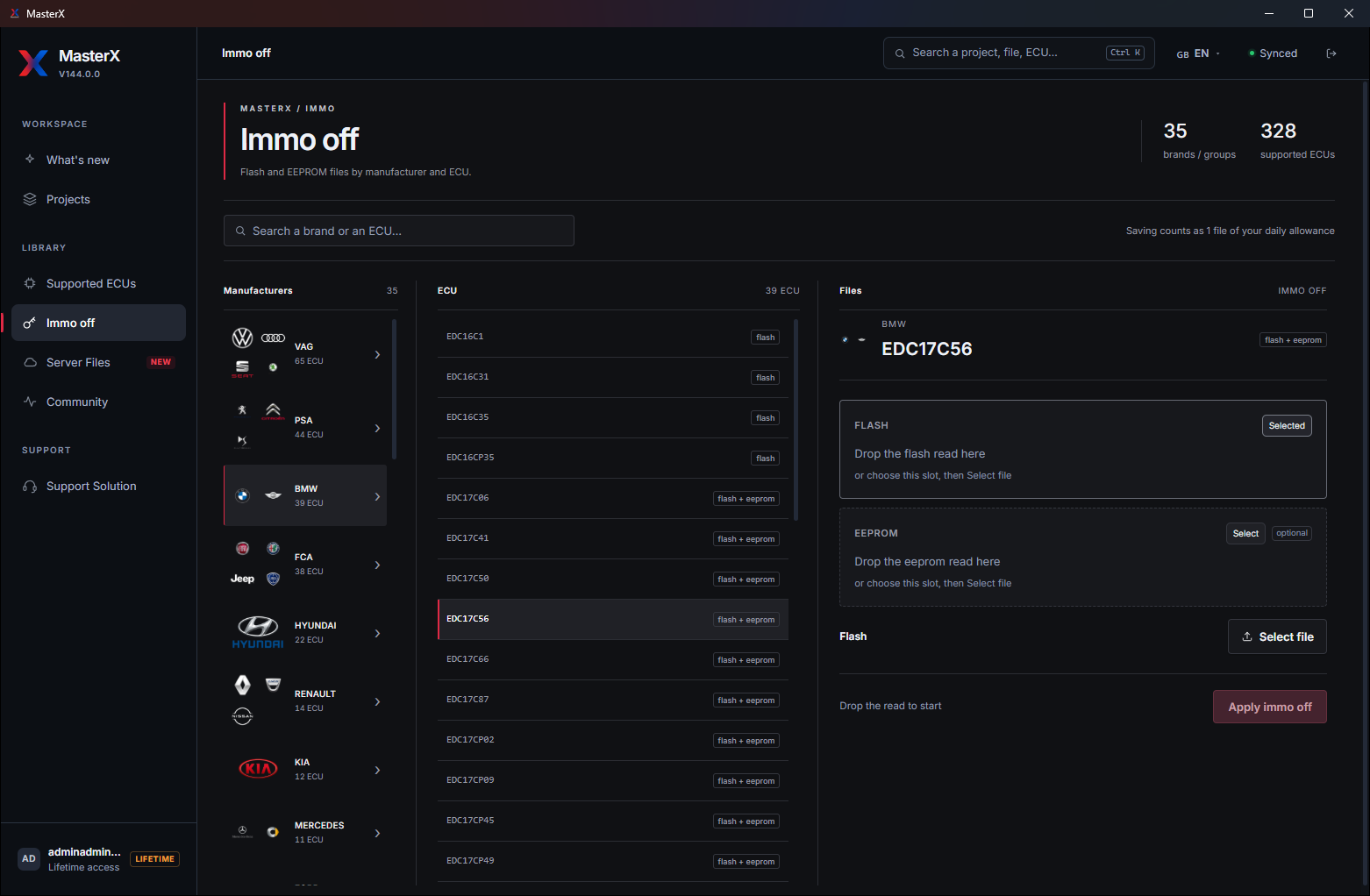Select EDC17C41 ECU row
Image resolution: width=1370 pixels, height=896 pixels.
click(613, 538)
